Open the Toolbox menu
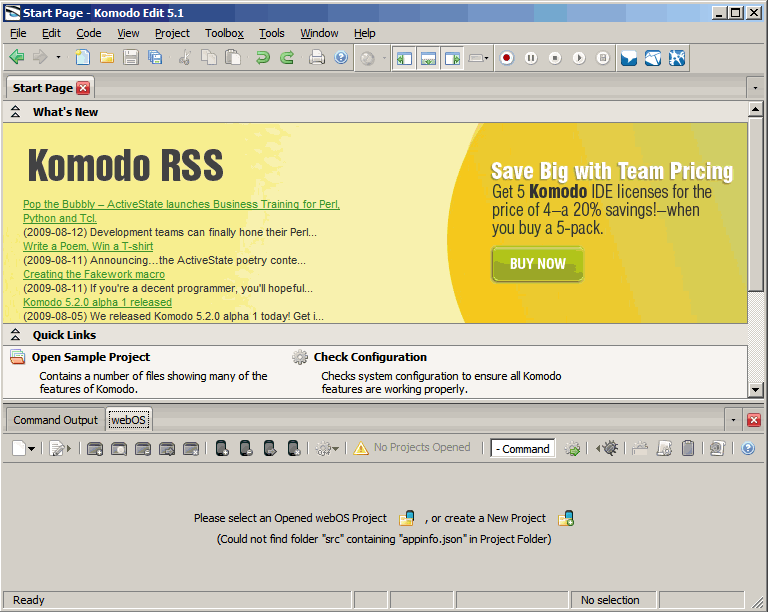The image size is (768, 612). 224,33
